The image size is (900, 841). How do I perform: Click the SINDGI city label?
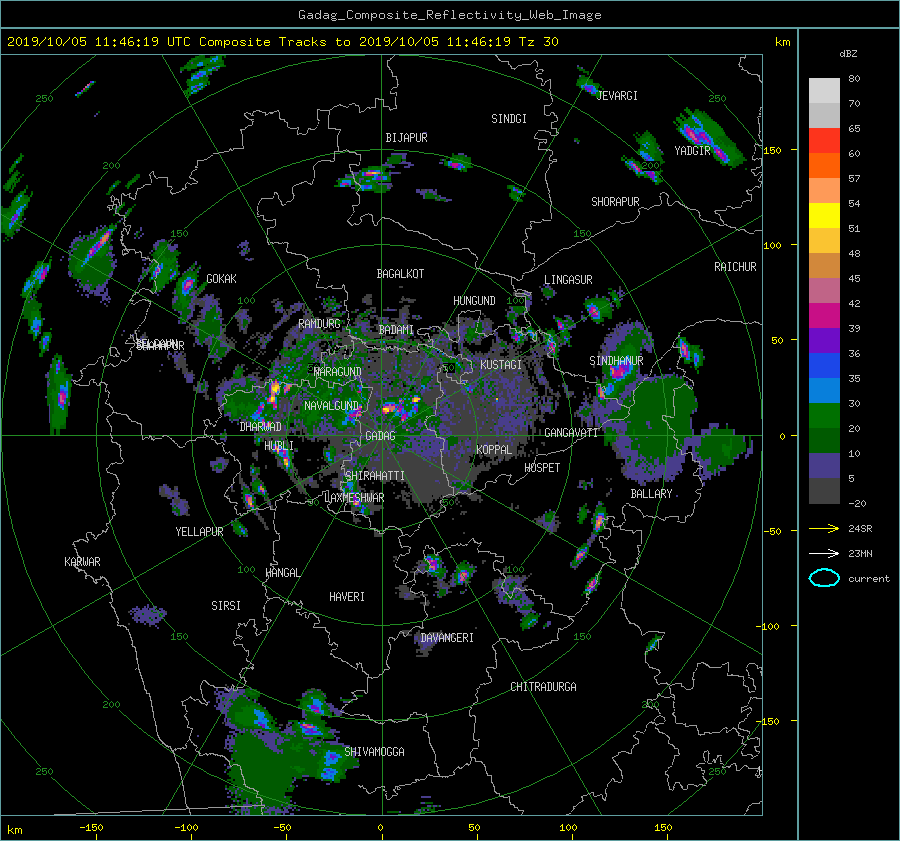click(x=509, y=119)
